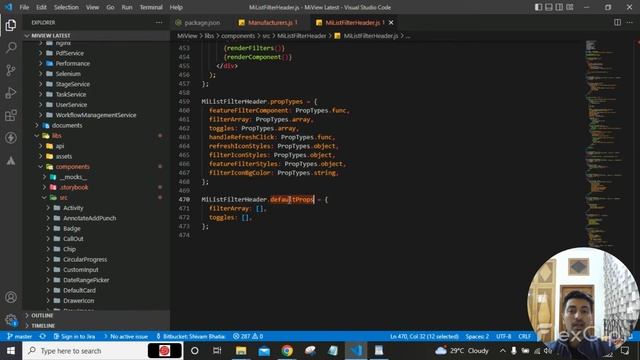Open the Manage gear settings icon
Image resolution: width=640 pixels, height=360 pixels.
11,320
